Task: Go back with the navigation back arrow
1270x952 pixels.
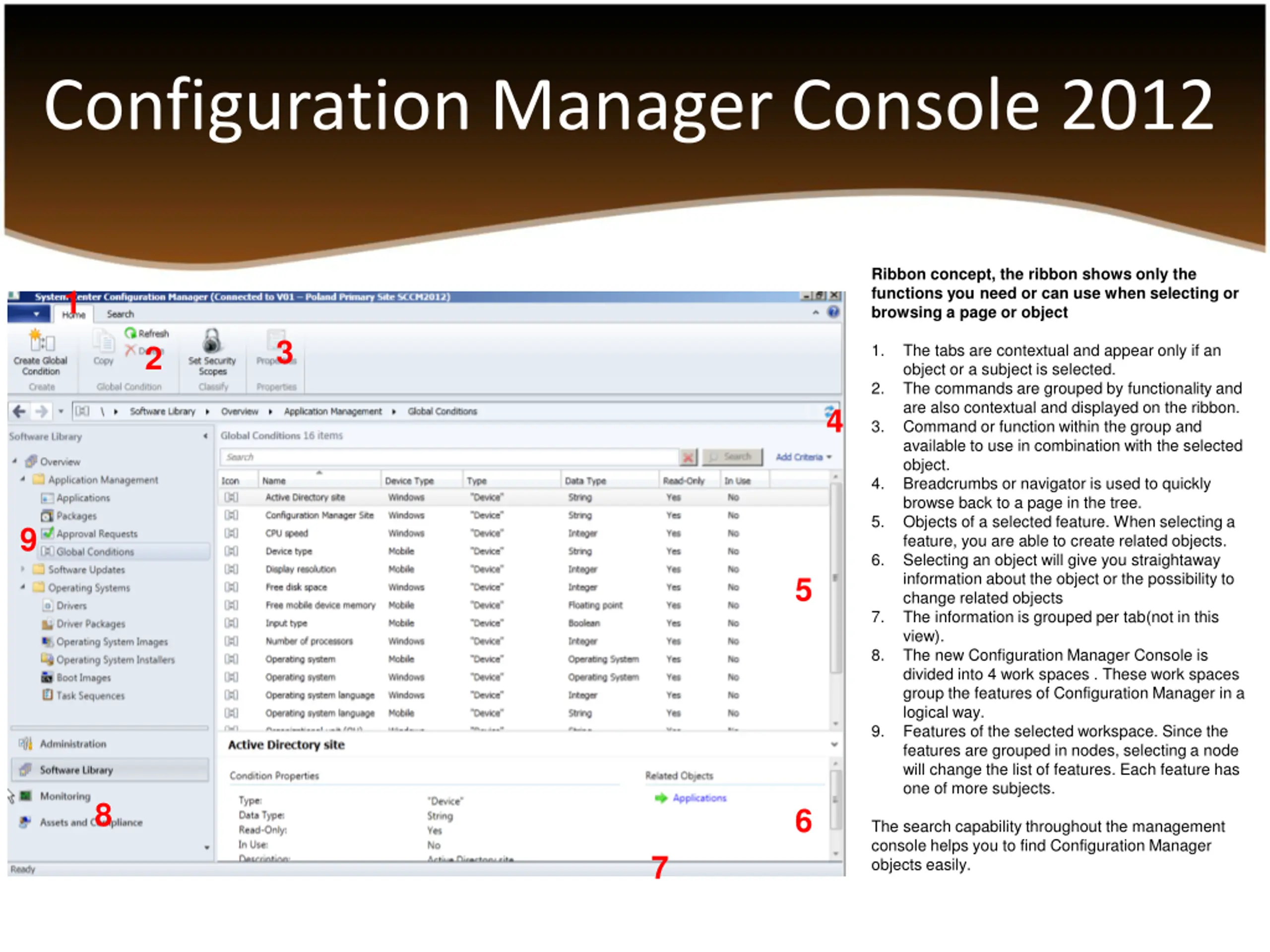Action: pyautogui.click(x=19, y=412)
